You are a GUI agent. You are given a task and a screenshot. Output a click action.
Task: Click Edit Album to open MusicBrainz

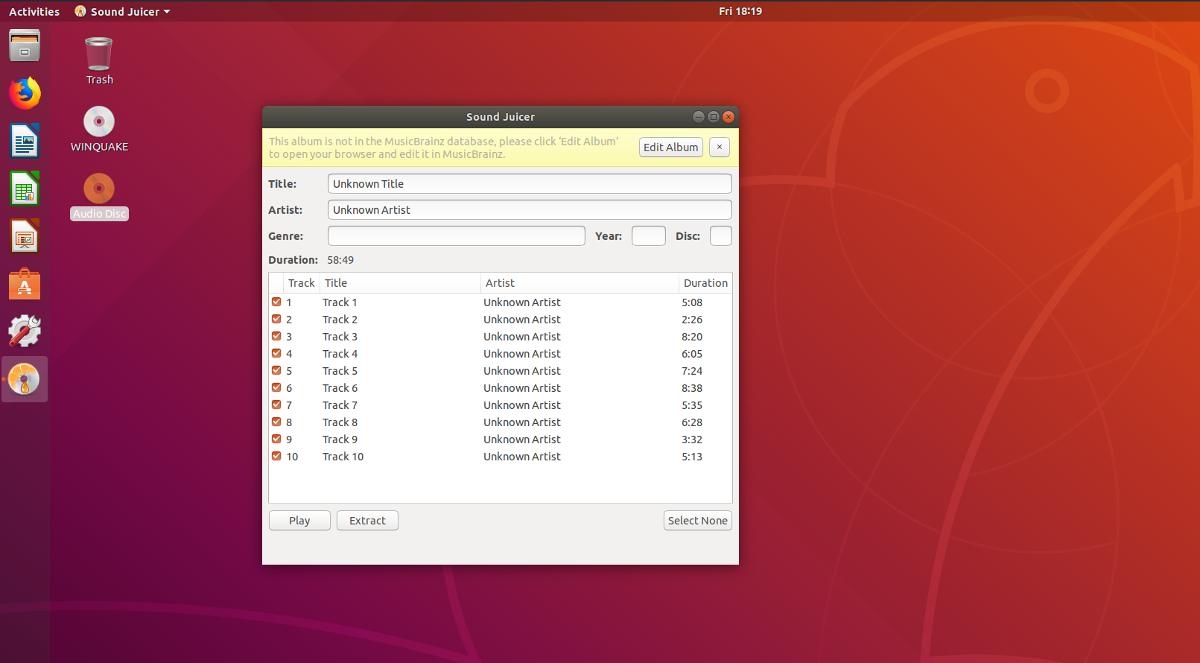[670, 147]
